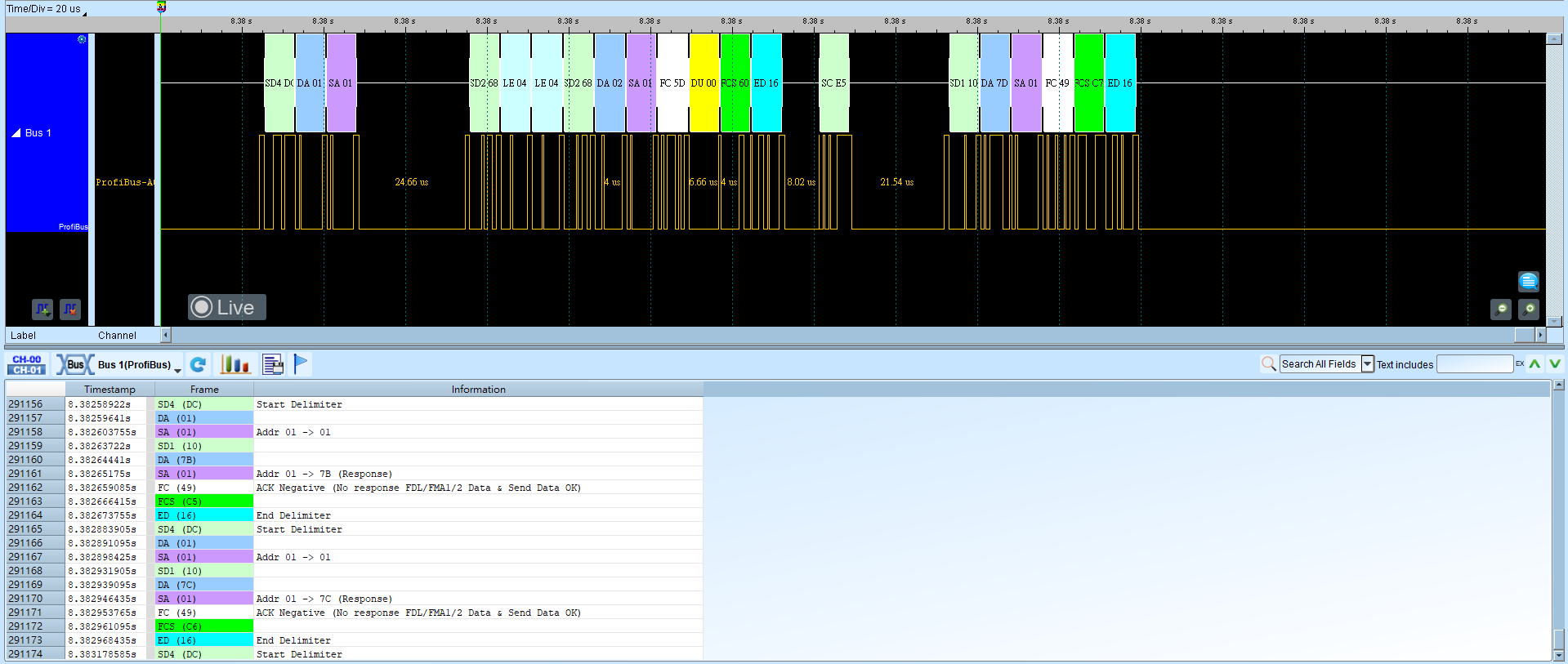Viewport: 1568px width, 664px height.
Task: Zoom in the waveform view
Action: click(1529, 310)
